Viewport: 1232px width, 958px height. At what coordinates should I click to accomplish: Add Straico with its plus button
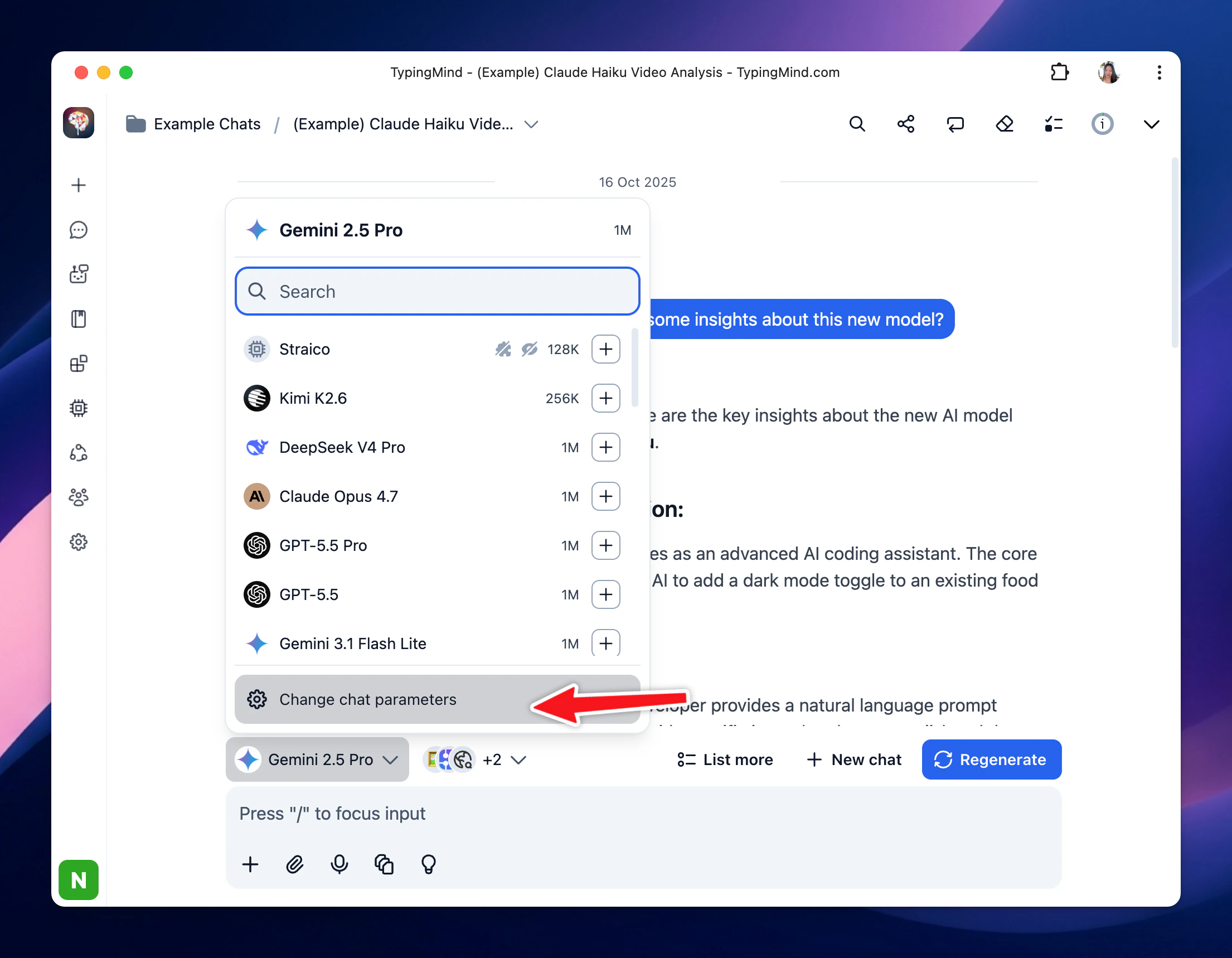tap(605, 349)
